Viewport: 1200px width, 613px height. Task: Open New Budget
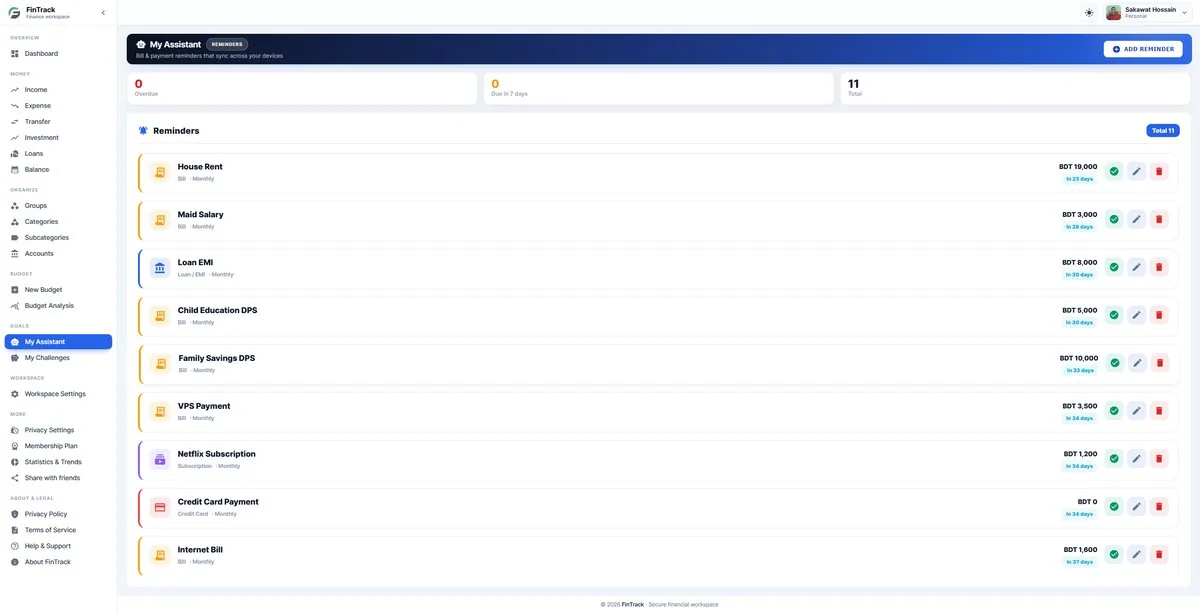pos(58,290)
